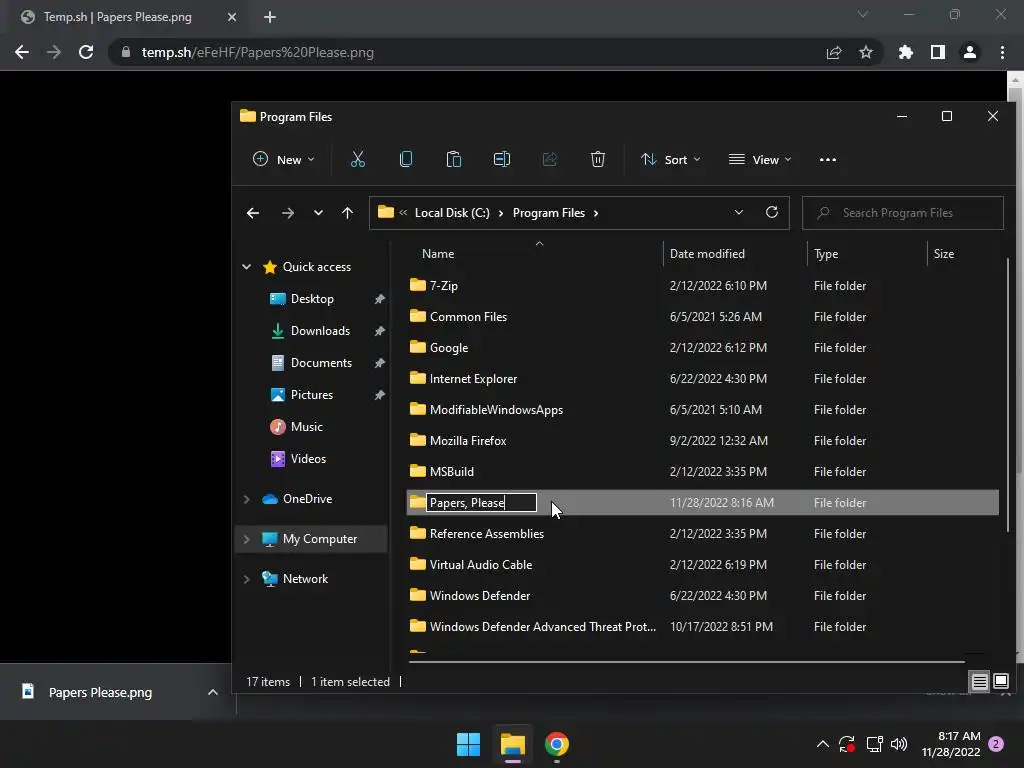Open Windows Start menu
This screenshot has height=768, width=1024.
[468, 744]
